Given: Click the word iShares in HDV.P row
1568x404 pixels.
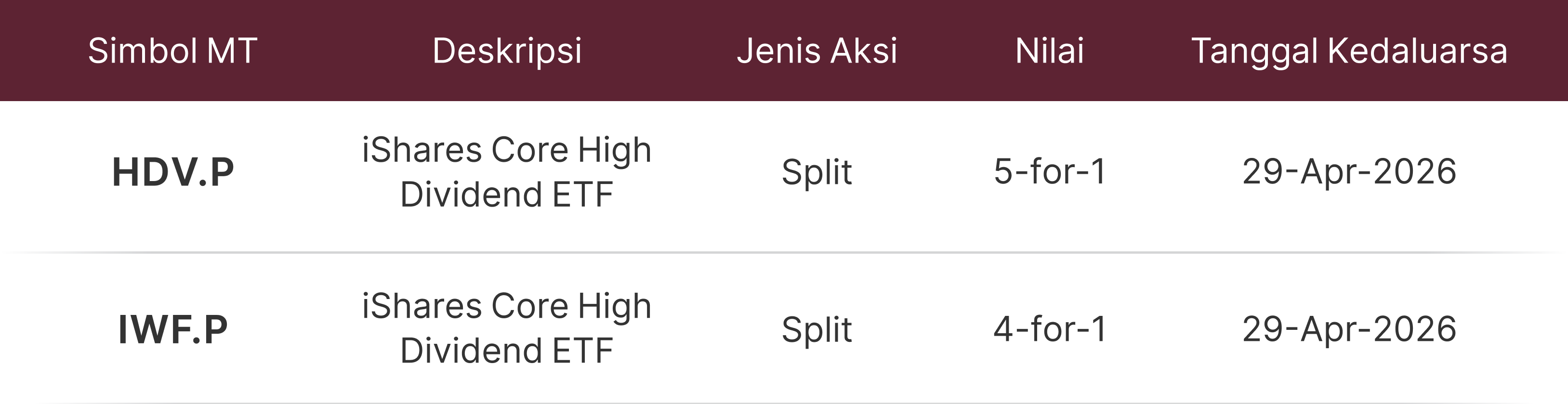Looking at the screenshot, I should (x=421, y=150).
